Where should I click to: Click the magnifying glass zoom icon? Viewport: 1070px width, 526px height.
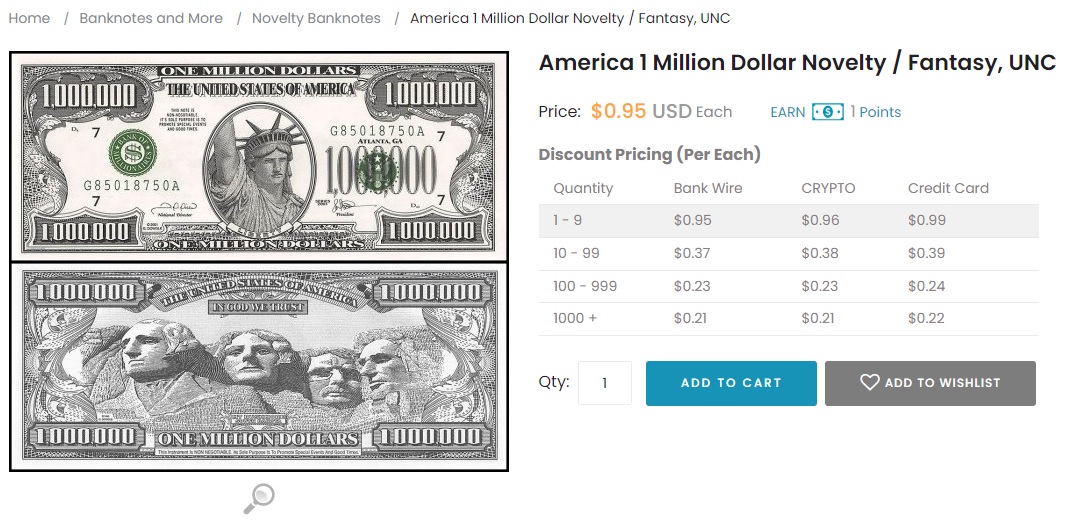pyautogui.click(x=259, y=497)
